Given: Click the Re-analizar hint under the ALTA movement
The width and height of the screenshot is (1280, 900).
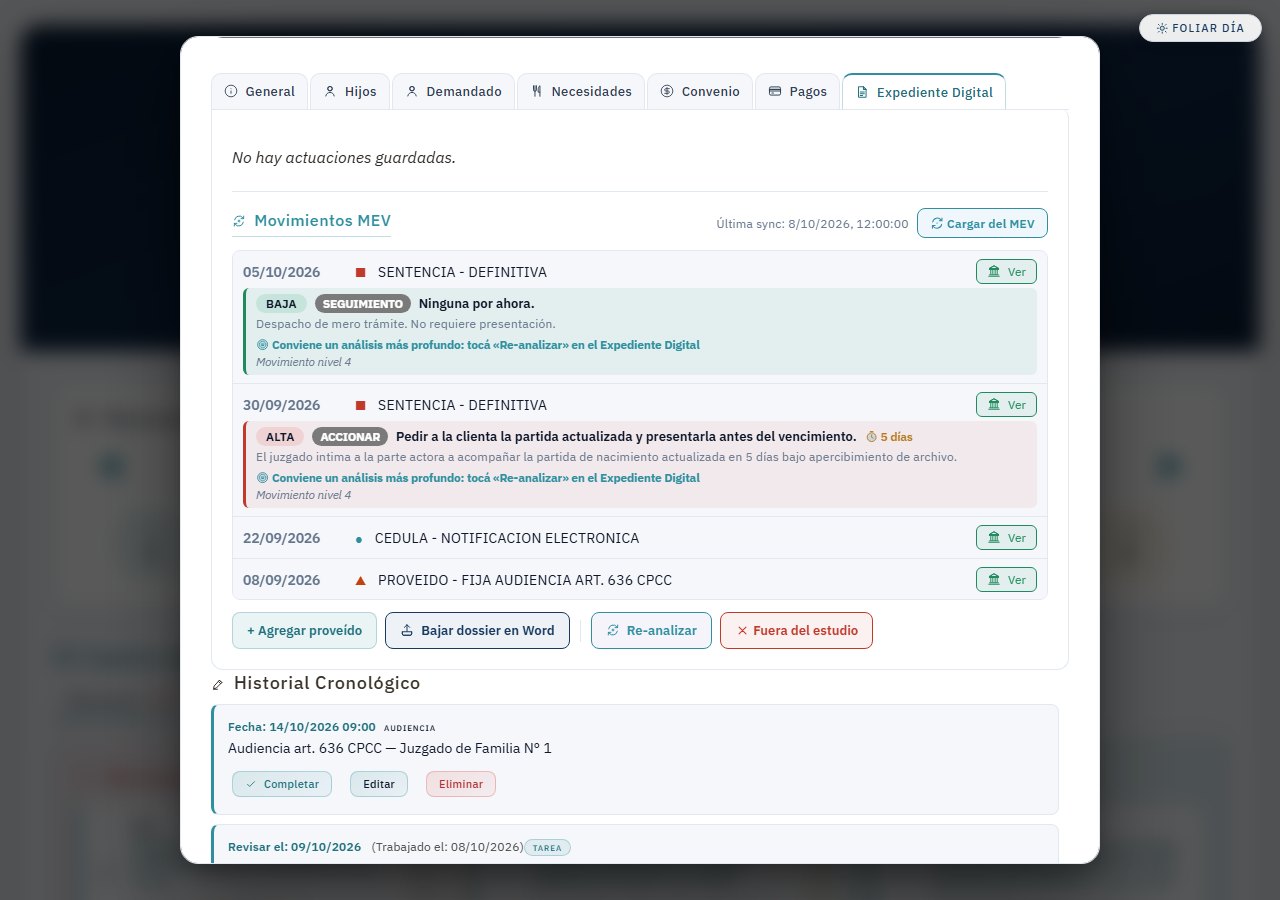Looking at the screenshot, I should pos(478,478).
